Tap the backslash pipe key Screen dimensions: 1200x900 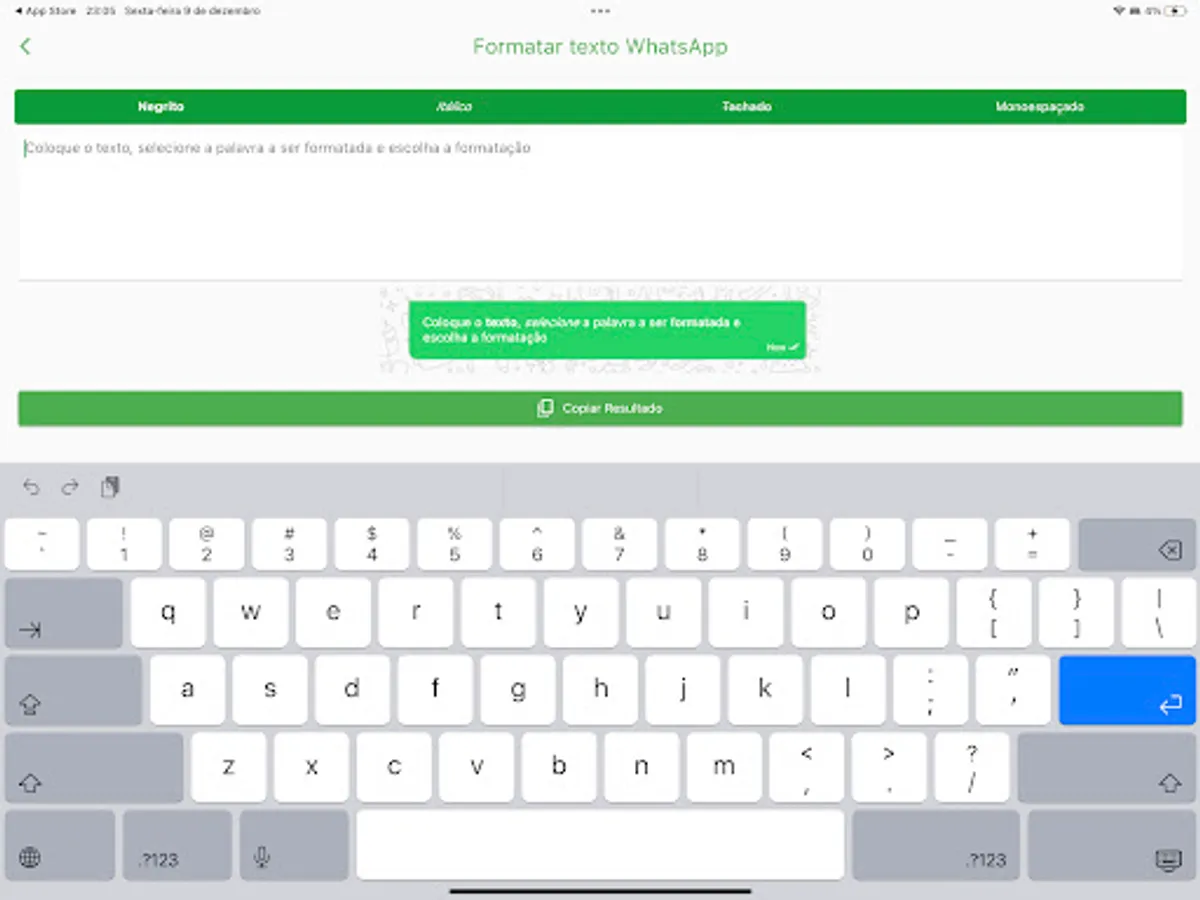click(x=1159, y=613)
